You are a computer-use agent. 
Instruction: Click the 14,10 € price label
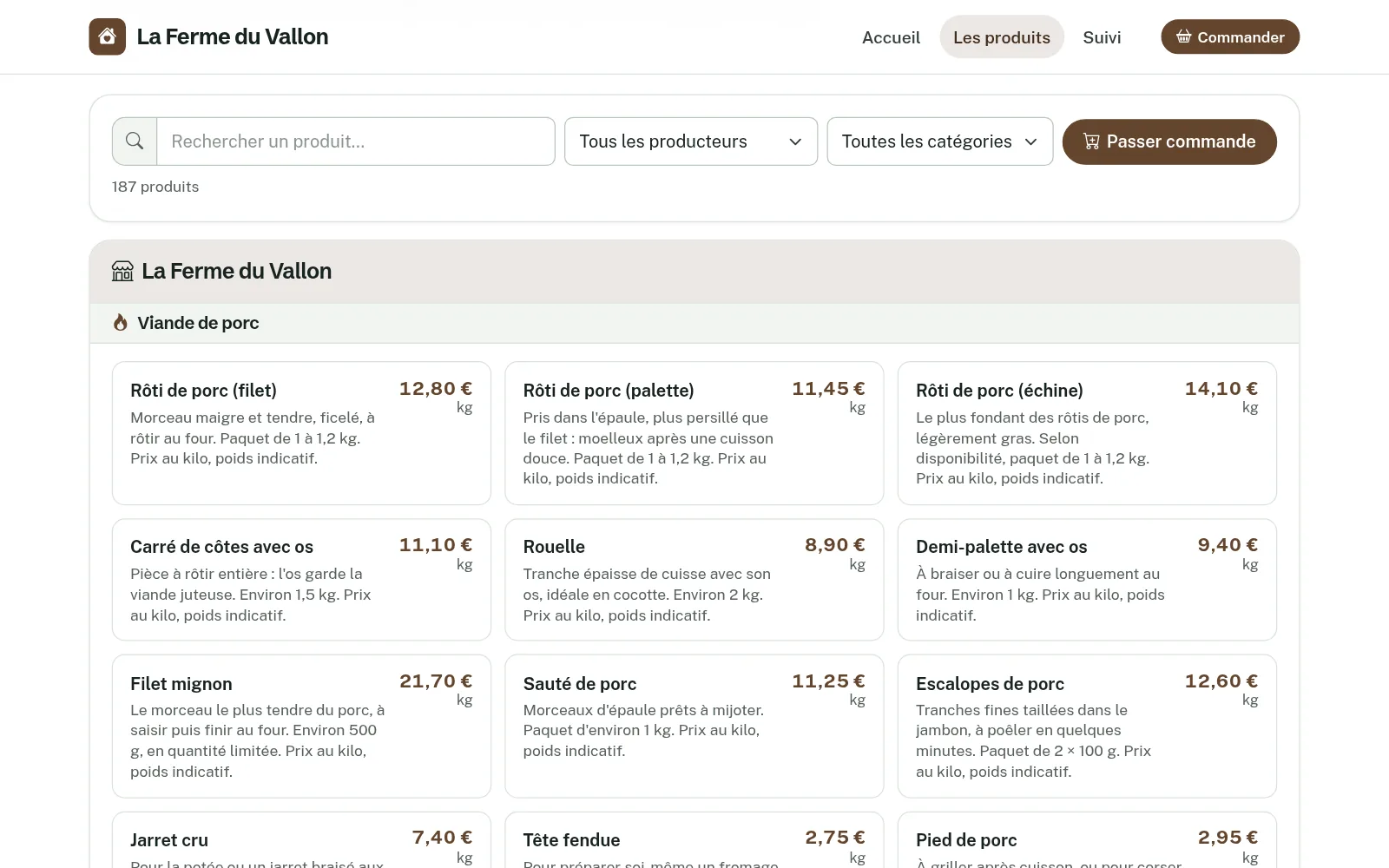[1221, 389]
